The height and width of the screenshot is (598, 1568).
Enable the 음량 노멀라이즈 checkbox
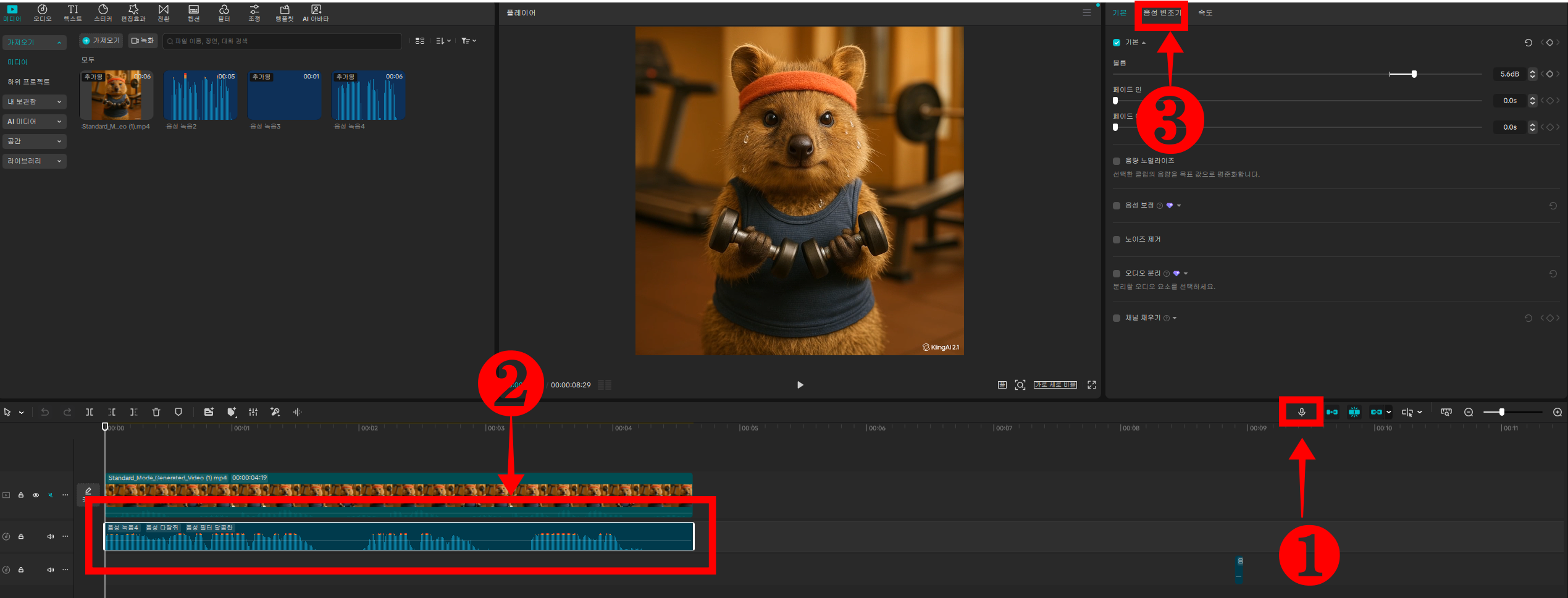(1117, 161)
